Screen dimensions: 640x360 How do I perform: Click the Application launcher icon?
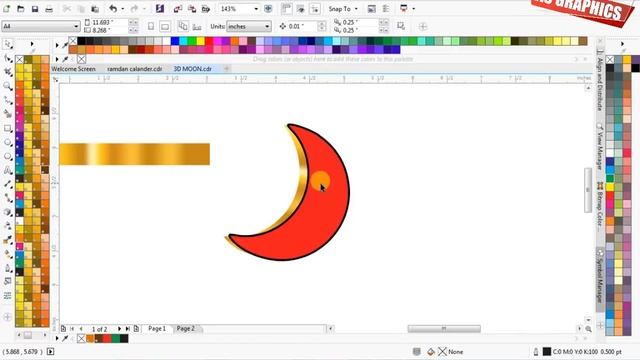pos(404,9)
